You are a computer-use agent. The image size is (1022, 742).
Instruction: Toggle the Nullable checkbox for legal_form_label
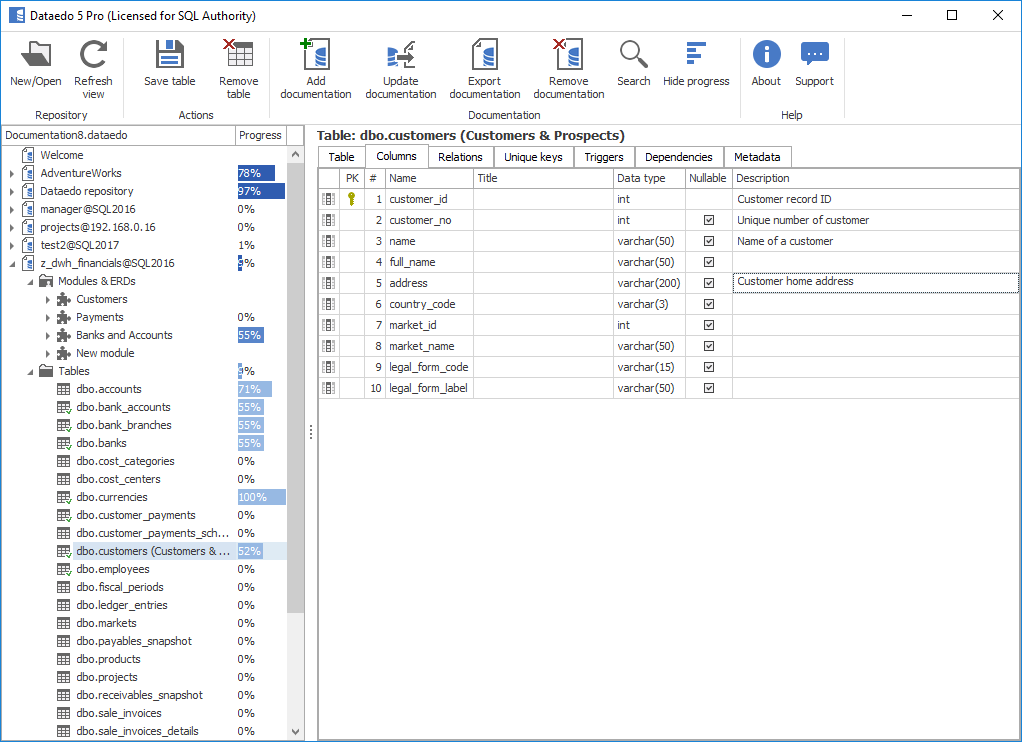[709, 388]
